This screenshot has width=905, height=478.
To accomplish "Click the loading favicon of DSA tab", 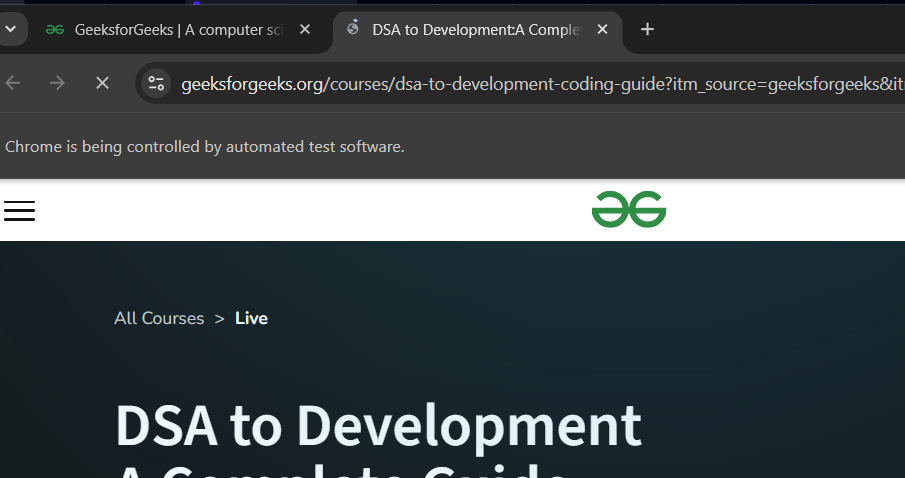I will pos(353,27).
